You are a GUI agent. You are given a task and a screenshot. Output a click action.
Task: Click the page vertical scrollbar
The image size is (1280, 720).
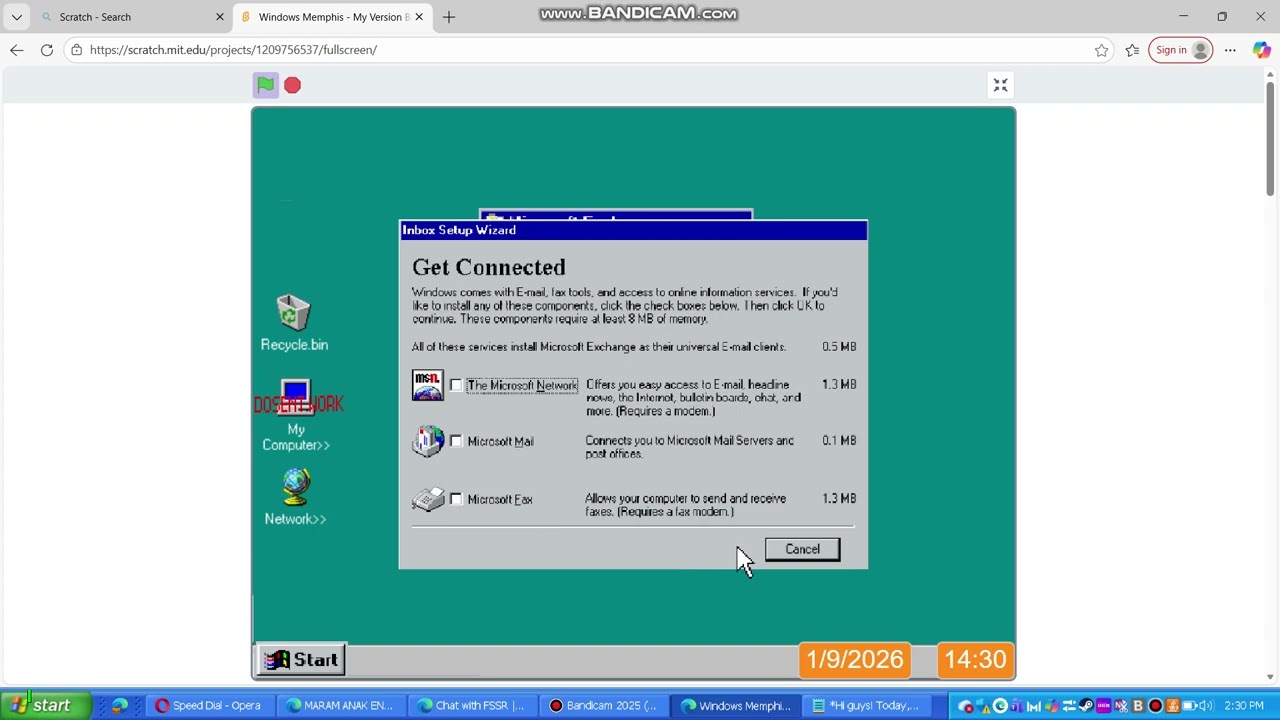click(x=1270, y=140)
